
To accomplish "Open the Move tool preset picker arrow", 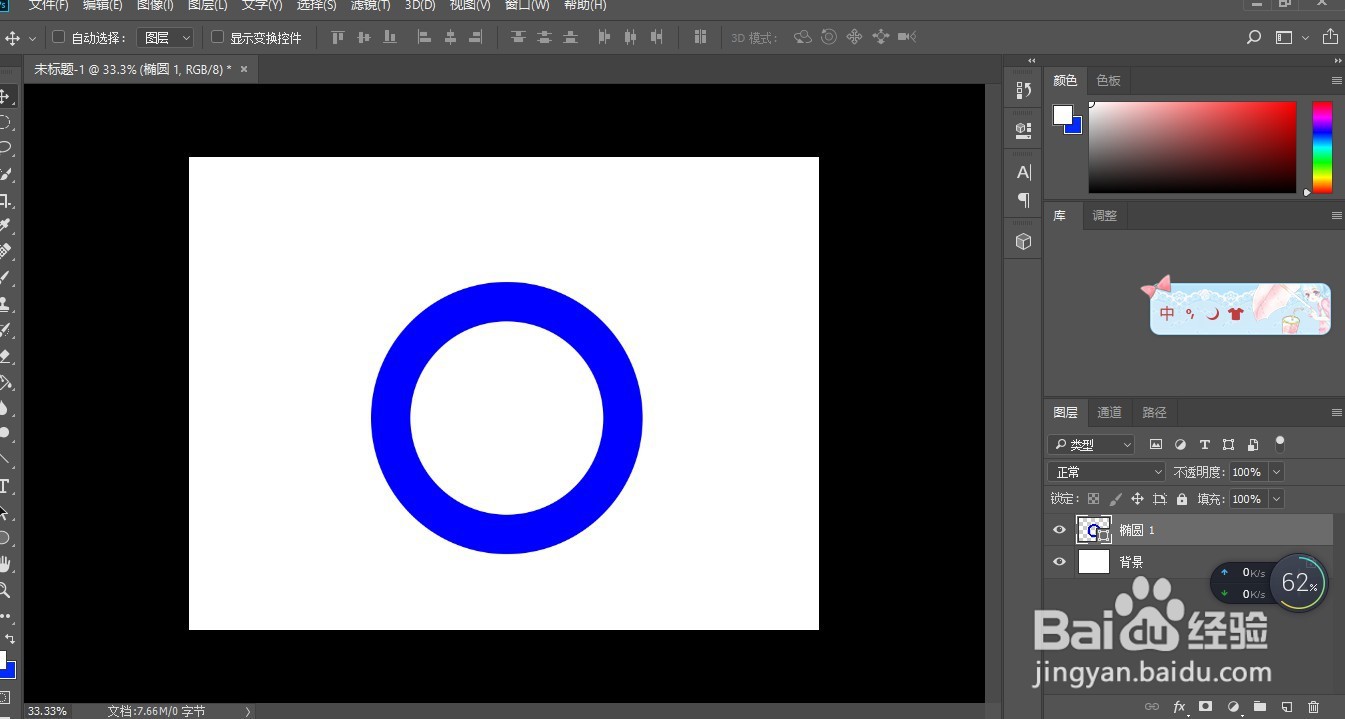I will coord(32,39).
